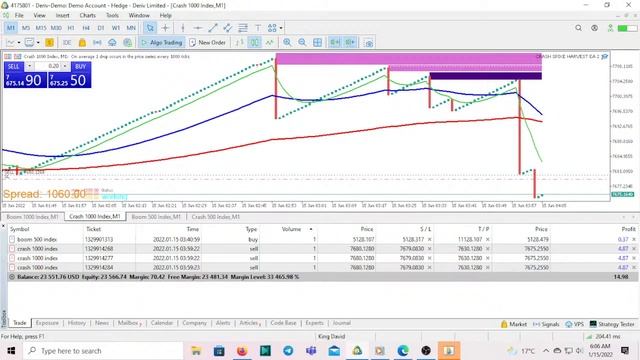Zoom in on the chart
This screenshot has width=640, height=360.
(x=287, y=42)
